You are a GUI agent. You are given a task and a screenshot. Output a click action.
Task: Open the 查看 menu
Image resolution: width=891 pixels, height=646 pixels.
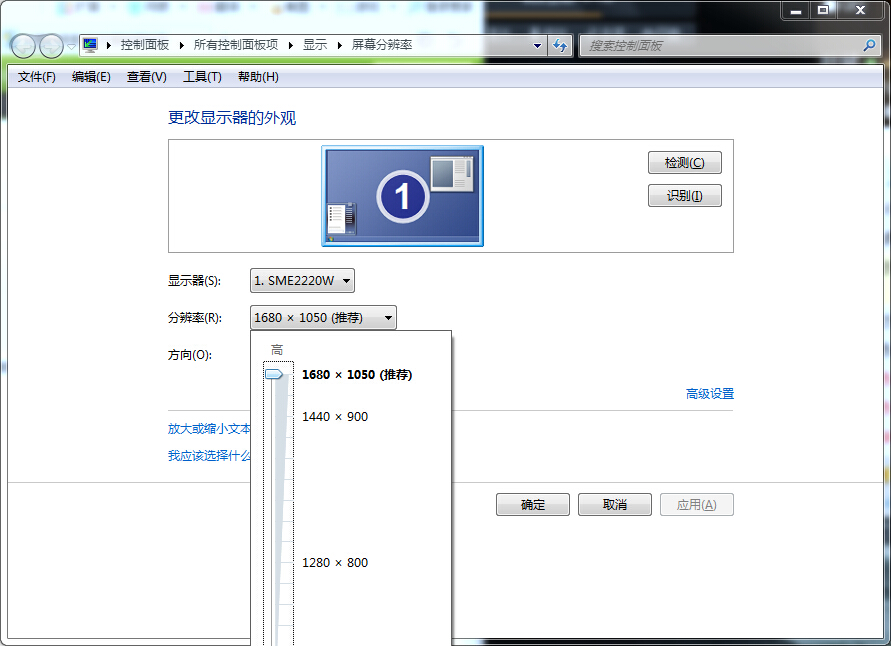point(146,76)
